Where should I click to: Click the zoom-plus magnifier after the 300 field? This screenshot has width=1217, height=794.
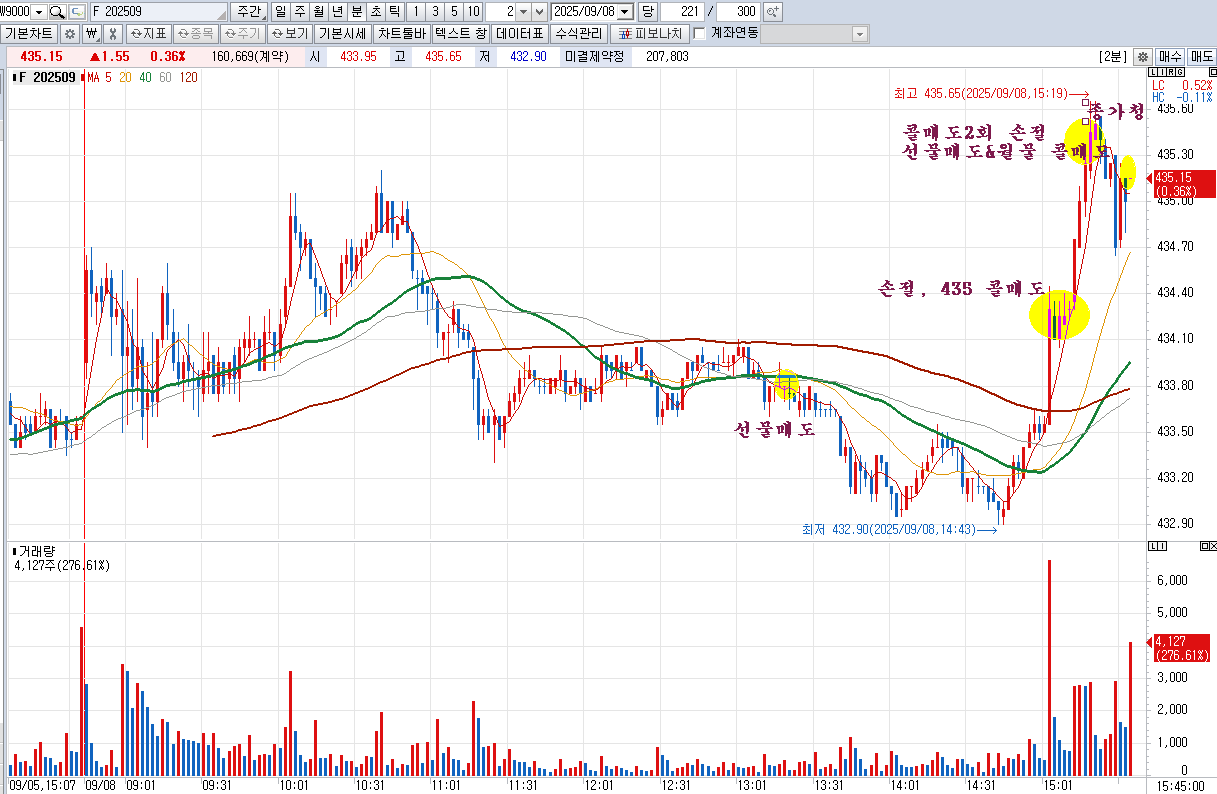[773, 12]
